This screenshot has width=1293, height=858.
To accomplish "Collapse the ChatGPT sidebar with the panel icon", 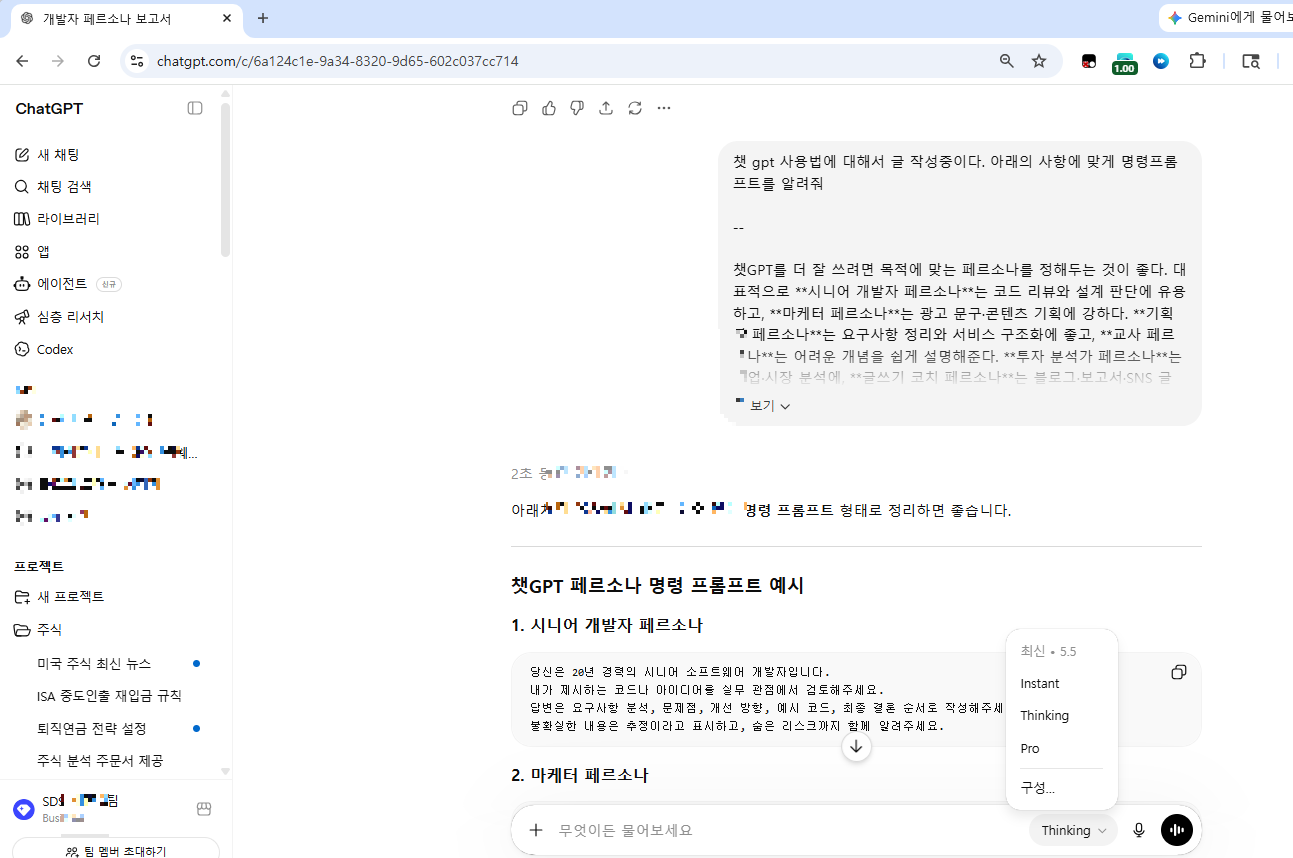I will pos(195,108).
